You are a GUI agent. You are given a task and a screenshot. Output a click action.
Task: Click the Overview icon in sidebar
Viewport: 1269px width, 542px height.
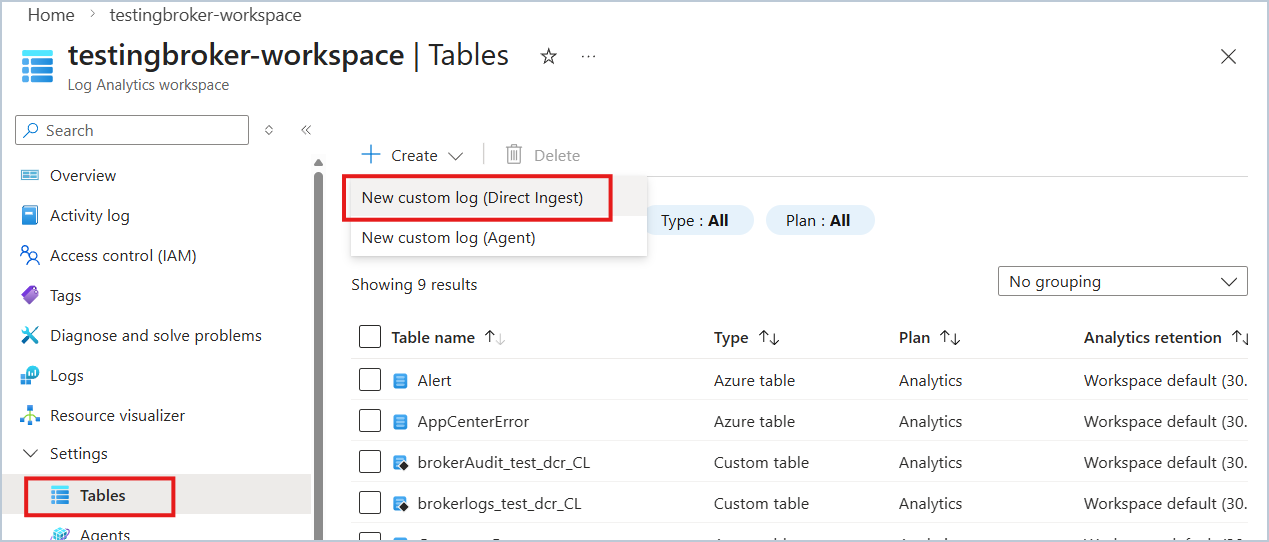(30, 175)
